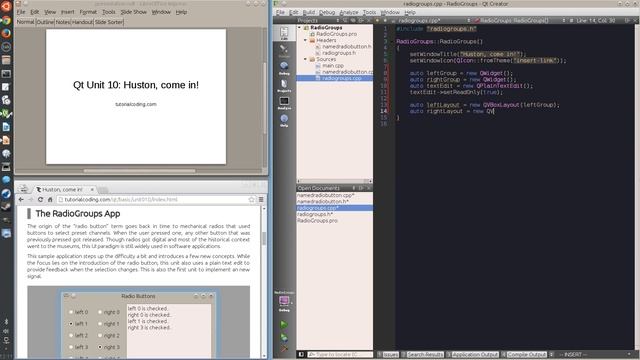The width and height of the screenshot is (640, 360).
Task: Open Qt Creator icon in the launcher
Action: (6, 113)
